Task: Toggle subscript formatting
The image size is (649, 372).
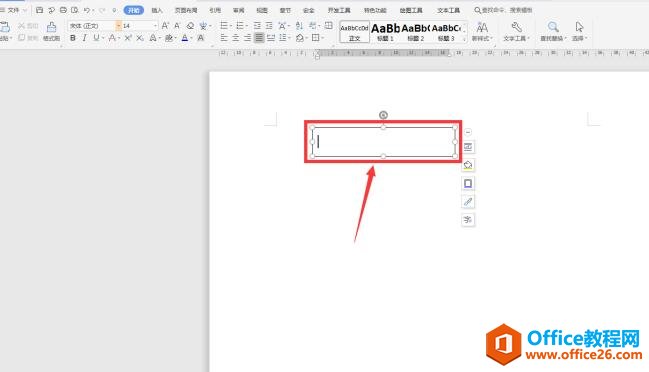Action: pyautogui.click(x=140, y=38)
